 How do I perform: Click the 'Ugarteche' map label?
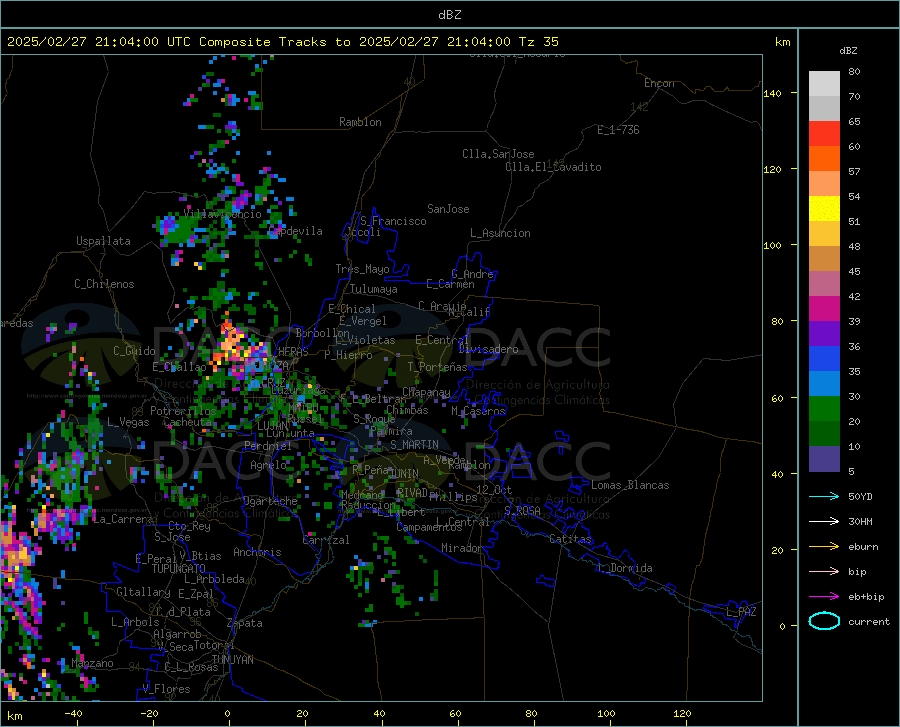pyautogui.click(x=270, y=501)
